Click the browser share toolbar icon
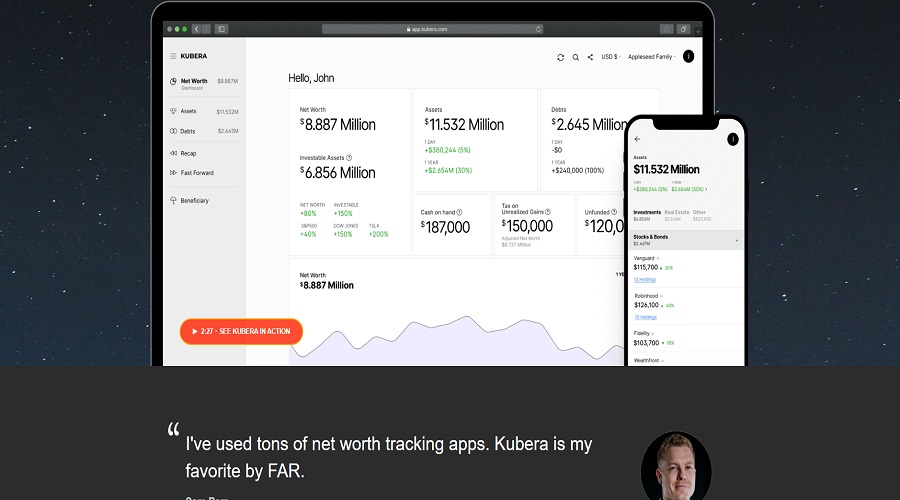 (x=666, y=29)
